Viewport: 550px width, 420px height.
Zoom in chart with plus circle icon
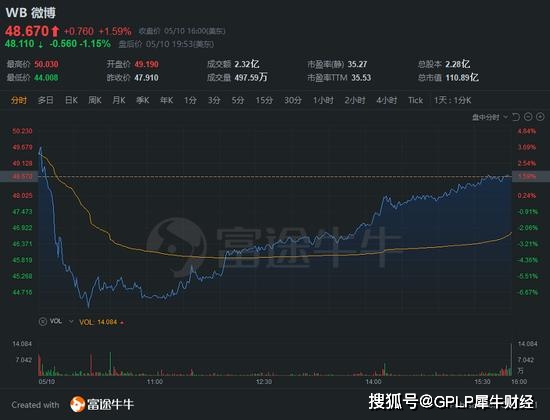[541, 117]
